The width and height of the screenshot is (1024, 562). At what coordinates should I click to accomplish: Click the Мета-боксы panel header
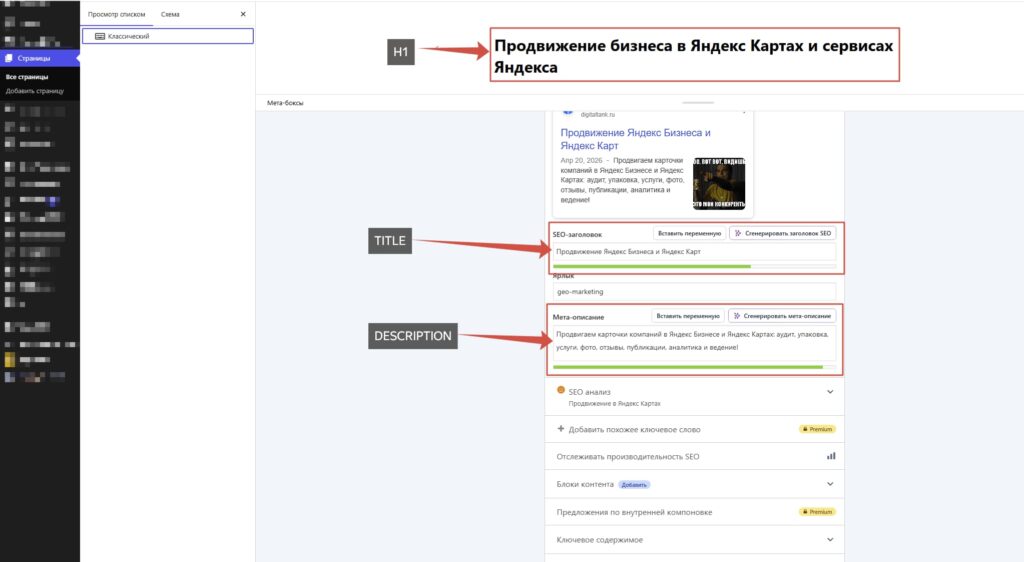click(285, 103)
